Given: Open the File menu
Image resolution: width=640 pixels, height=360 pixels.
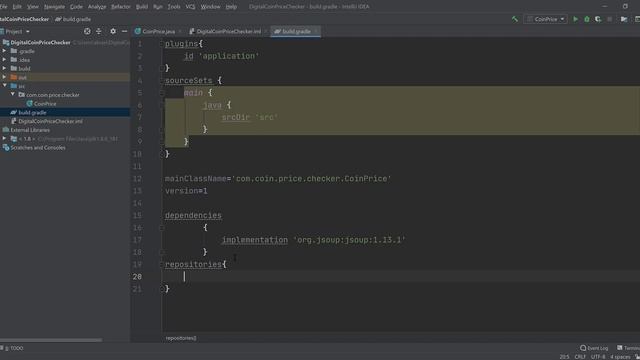Looking at the screenshot, I should (x=3, y=7).
